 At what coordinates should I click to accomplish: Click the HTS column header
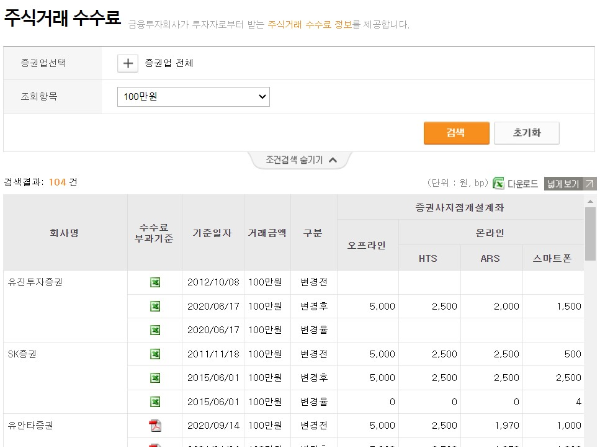428,259
